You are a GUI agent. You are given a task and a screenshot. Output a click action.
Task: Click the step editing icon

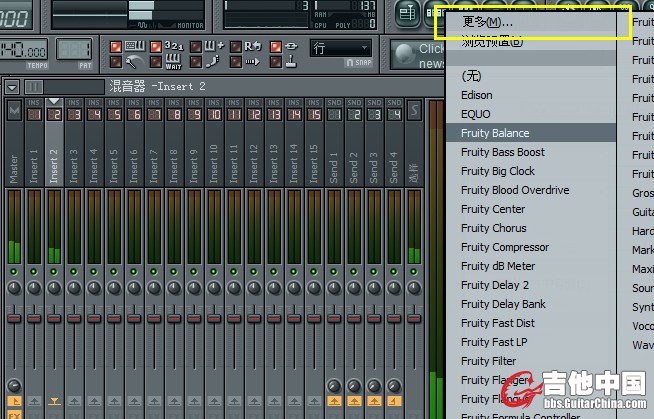[x=211, y=63]
